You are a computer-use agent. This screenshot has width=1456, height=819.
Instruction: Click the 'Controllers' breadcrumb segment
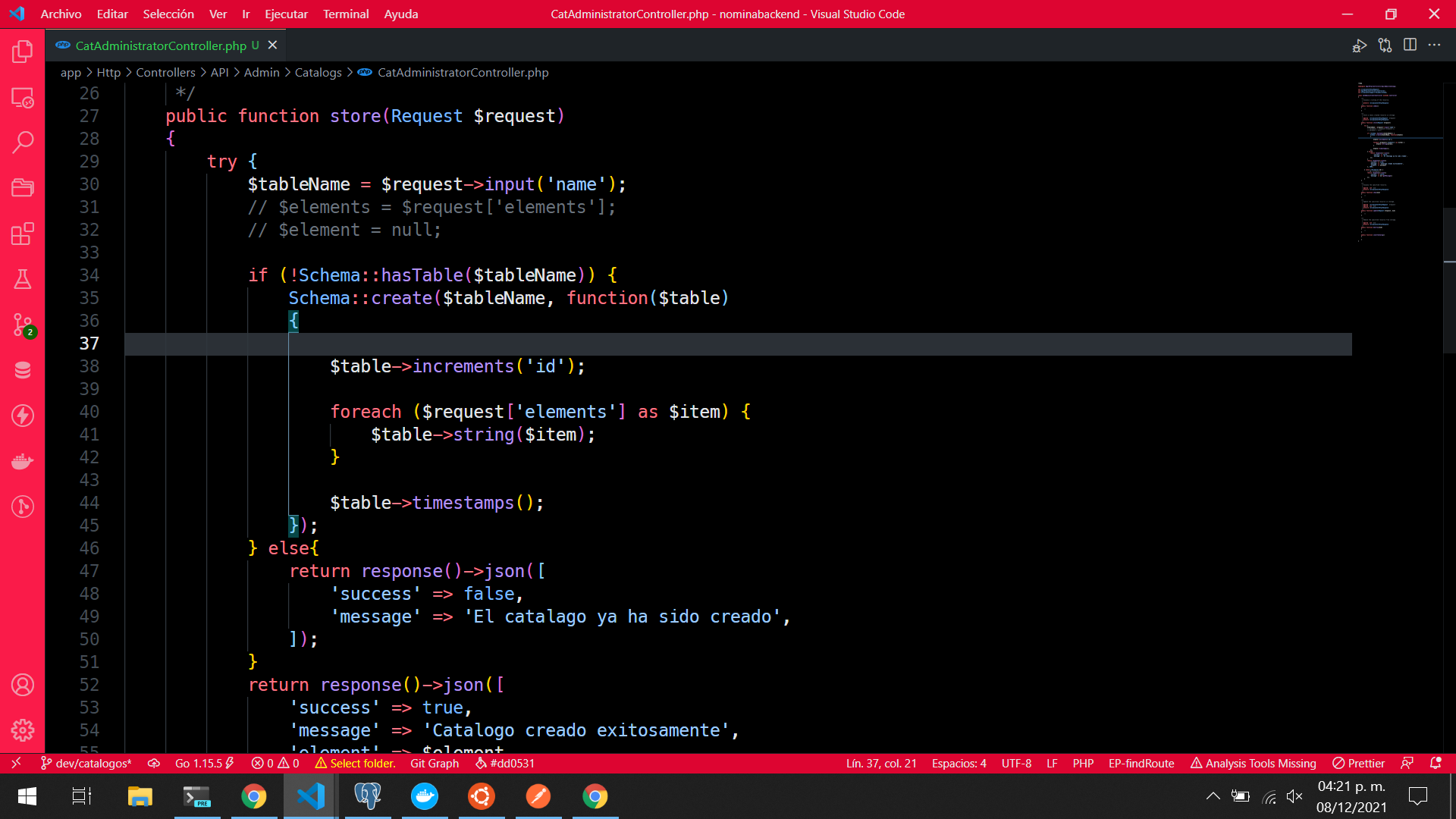click(x=165, y=73)
